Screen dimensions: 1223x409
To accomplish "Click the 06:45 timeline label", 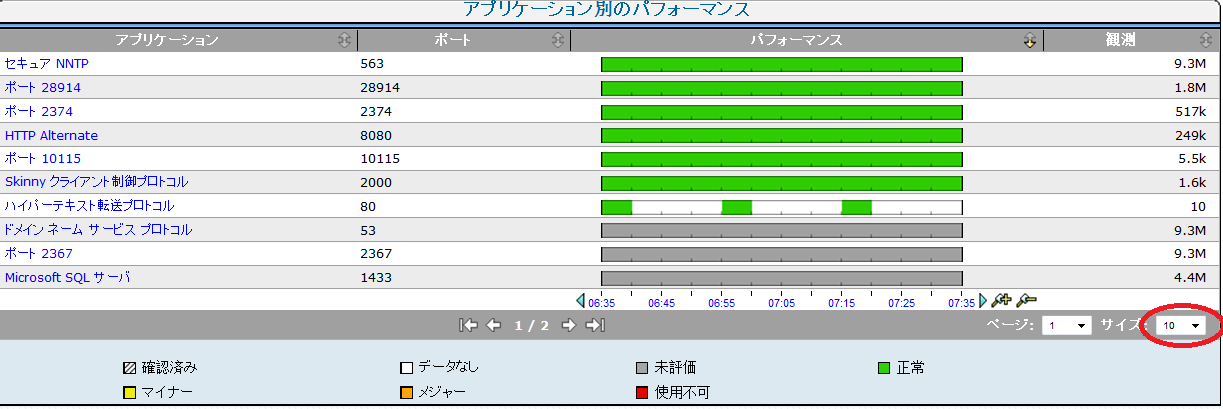I will (x=662, y=301).
